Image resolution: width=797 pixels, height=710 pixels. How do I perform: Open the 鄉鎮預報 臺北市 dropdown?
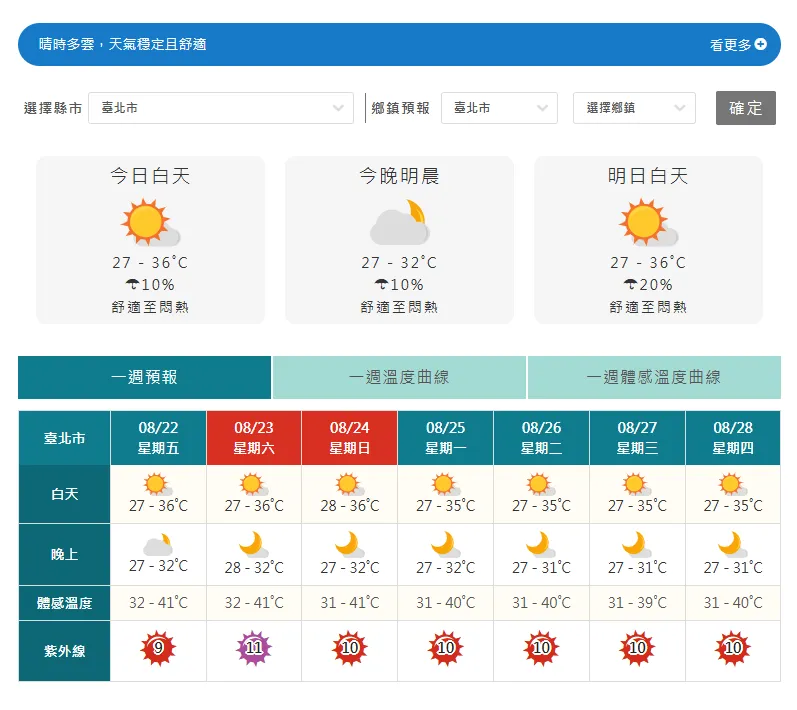pos(499,108)
